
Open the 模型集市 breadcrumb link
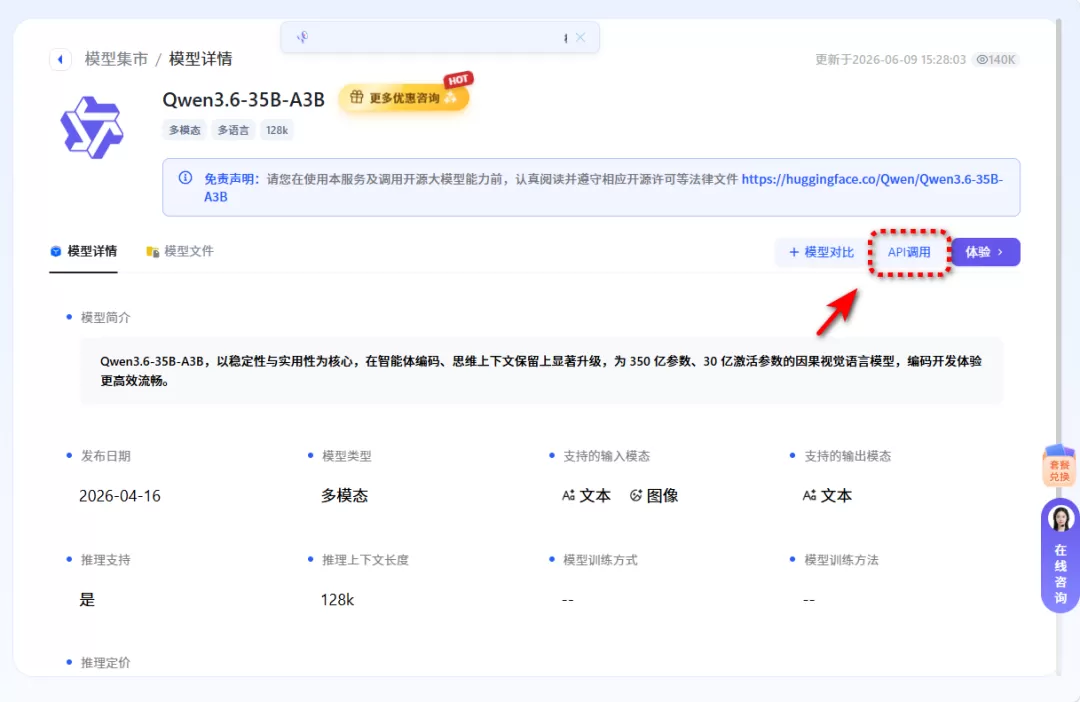pyautogui.click(x=116, y=59)
